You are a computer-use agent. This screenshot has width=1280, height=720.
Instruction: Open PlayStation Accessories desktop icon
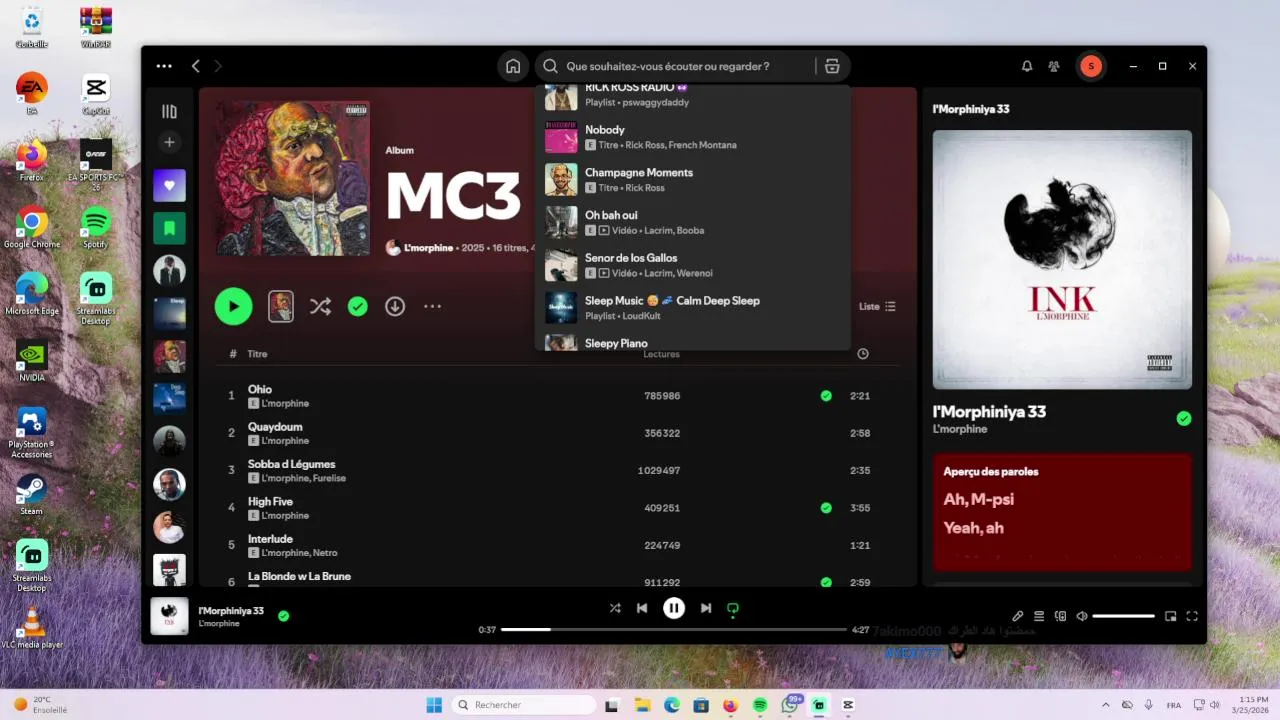coord(32,432)
